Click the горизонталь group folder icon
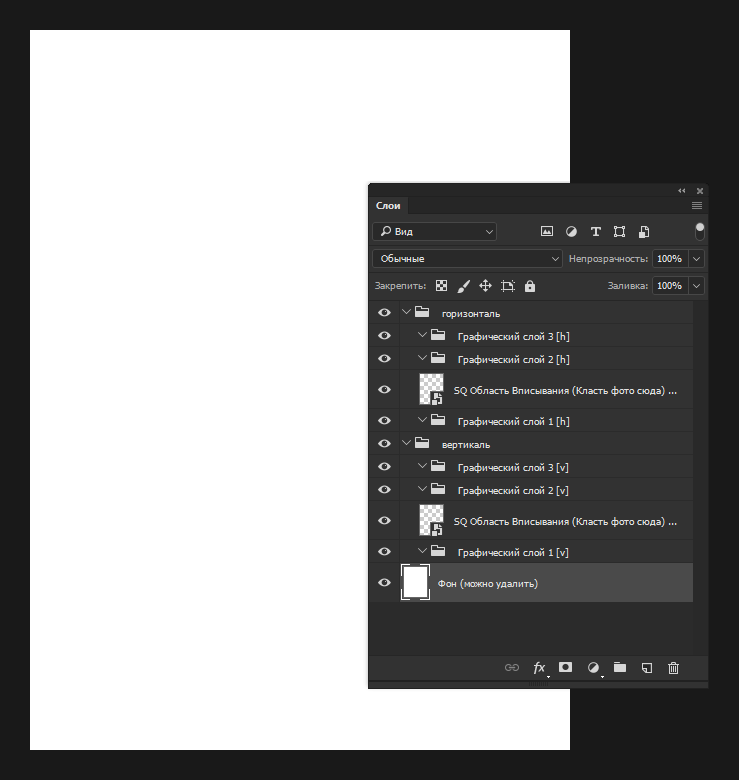Image resolution: width=739 pixels, height=780 pixels. [x=422, y=312]
